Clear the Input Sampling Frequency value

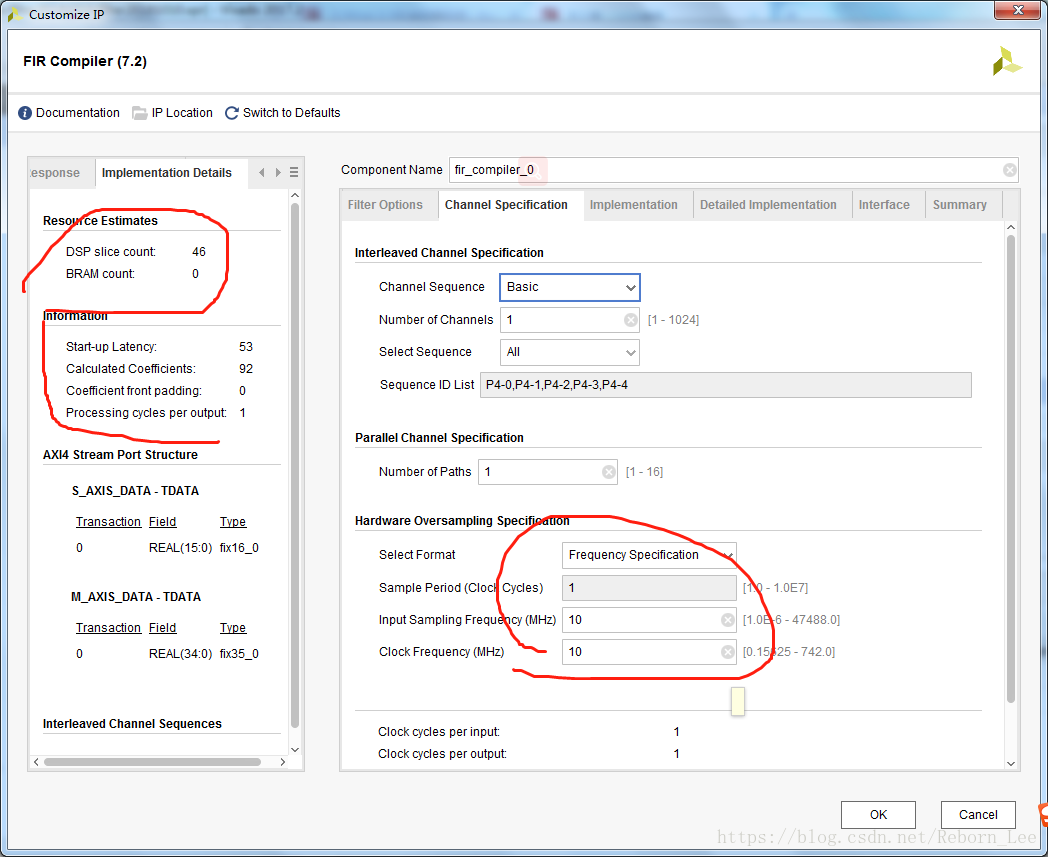pos(728,620)
